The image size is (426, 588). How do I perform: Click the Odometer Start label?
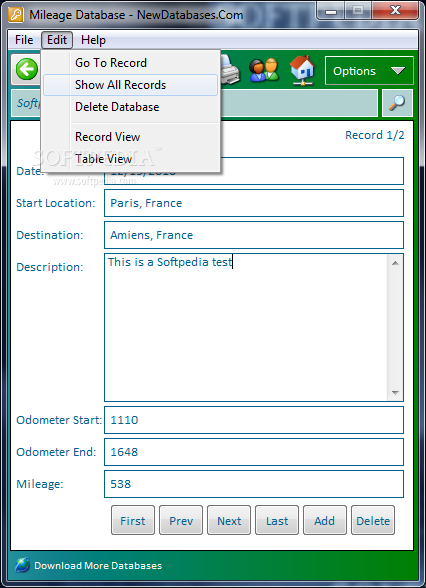pos(59,420)
